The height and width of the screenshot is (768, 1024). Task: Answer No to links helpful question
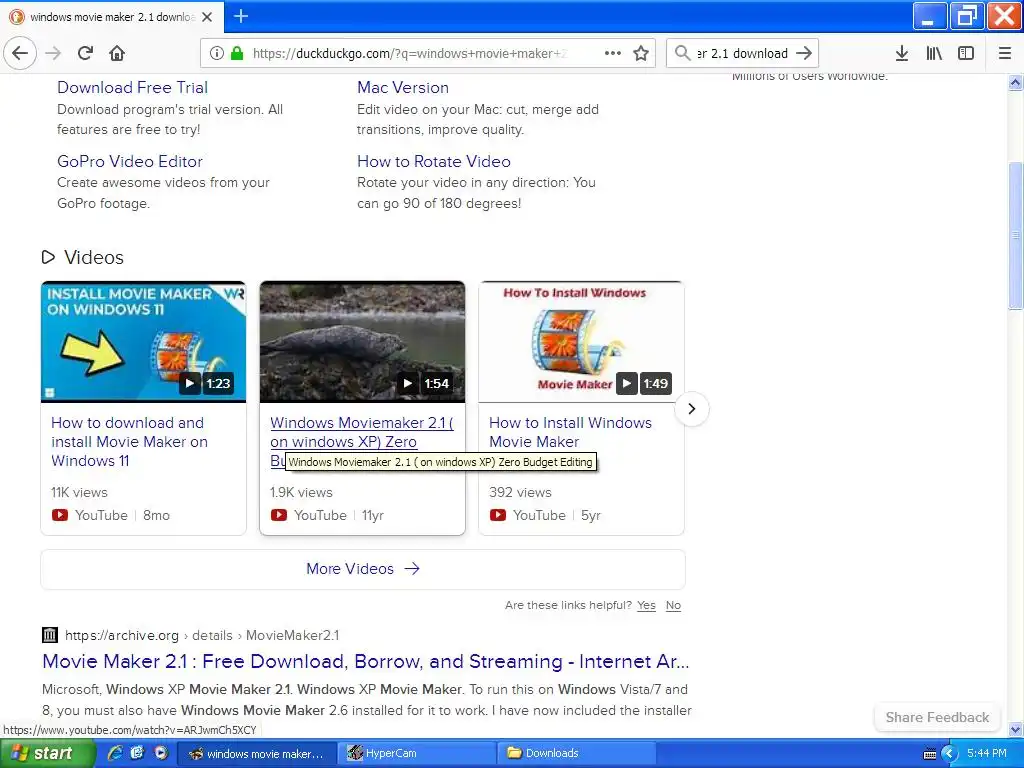tap(673, 605)
